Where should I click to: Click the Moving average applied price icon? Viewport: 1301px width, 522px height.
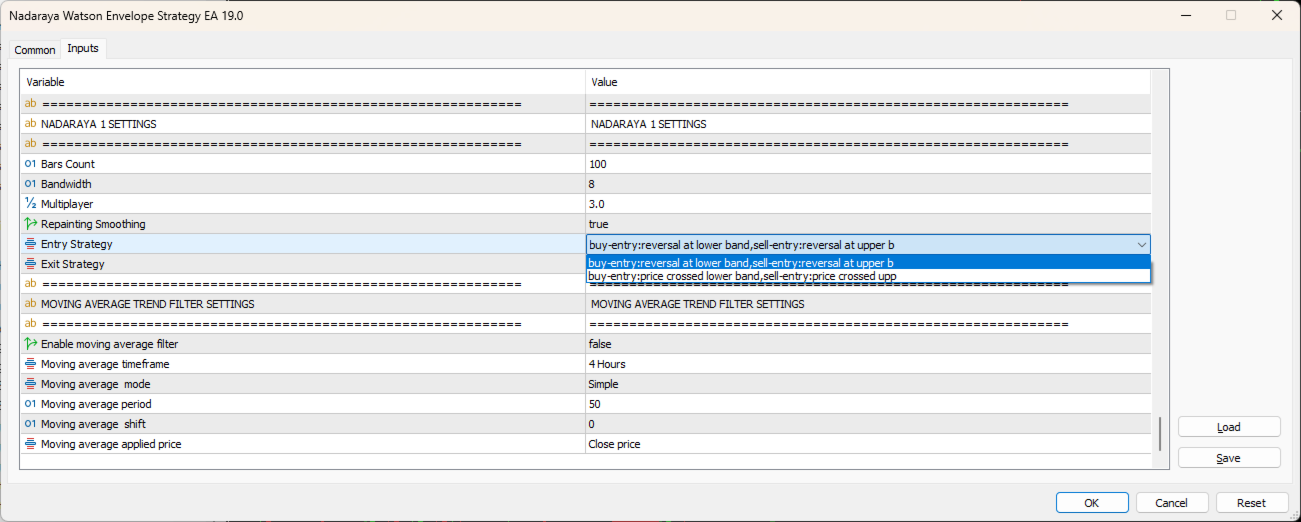[x=30, y=444]
